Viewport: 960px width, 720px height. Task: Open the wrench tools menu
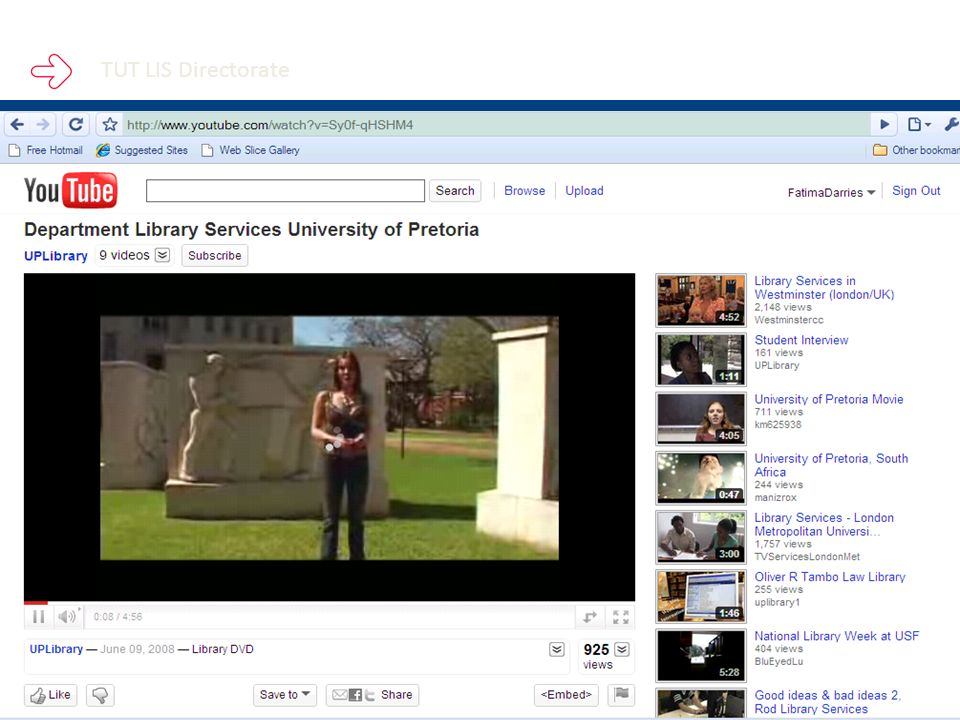click(x=951, y=124)
